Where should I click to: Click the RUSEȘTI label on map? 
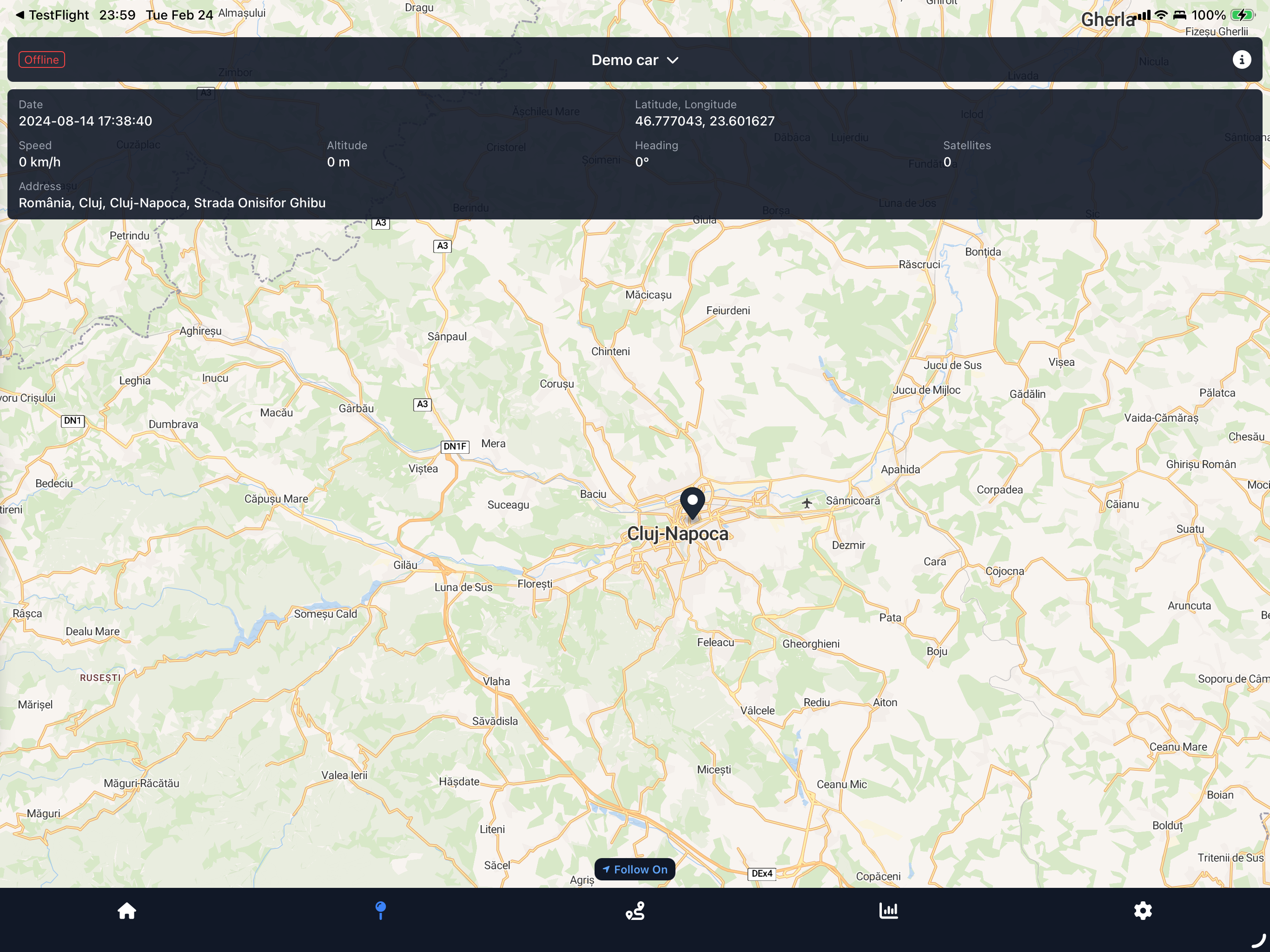(100, 678)
